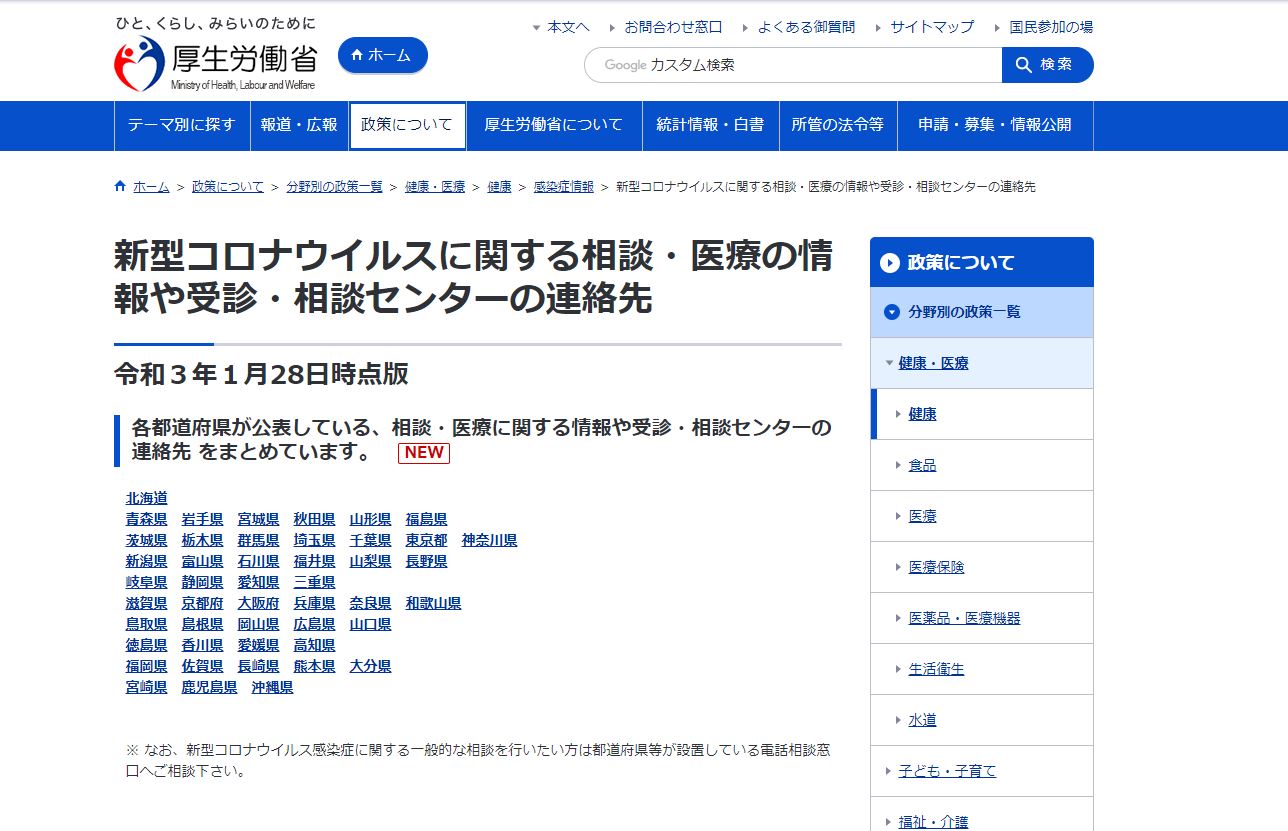1288x831 pixels.
Task: Open 青森県 prefecture link
Action: click(x=147, y=519)
